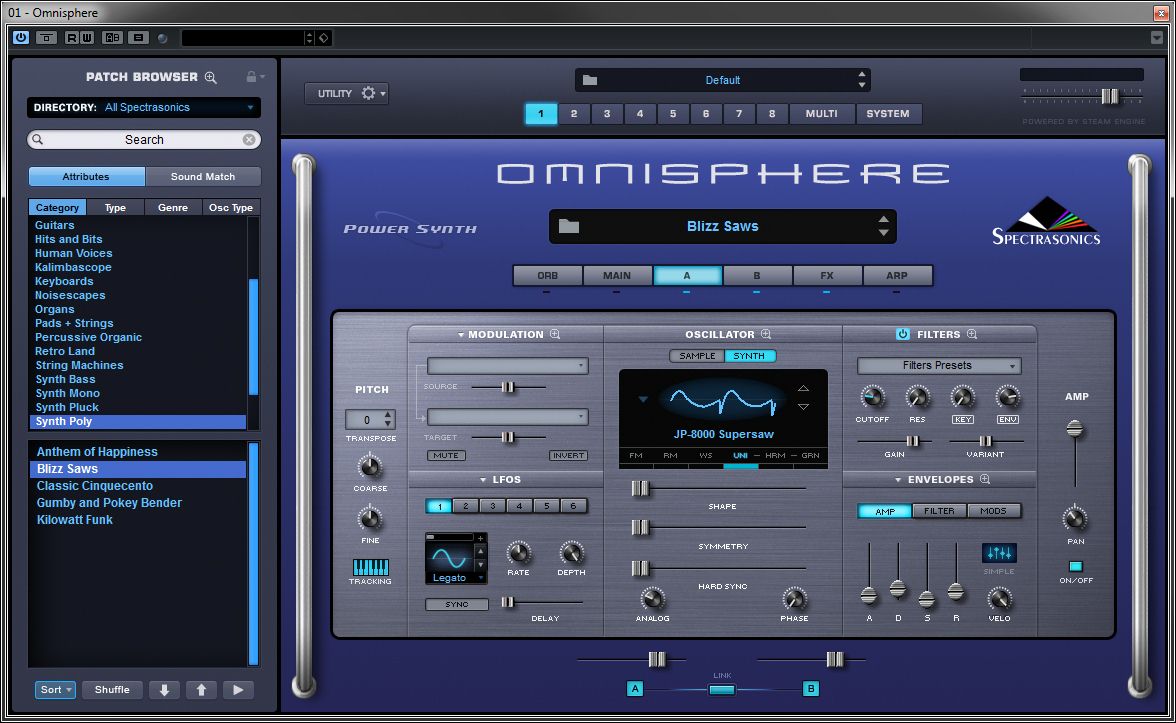Screen dimensions: 1176x723
Task: Collapse the Modulation section triangle
Action: 461,335
